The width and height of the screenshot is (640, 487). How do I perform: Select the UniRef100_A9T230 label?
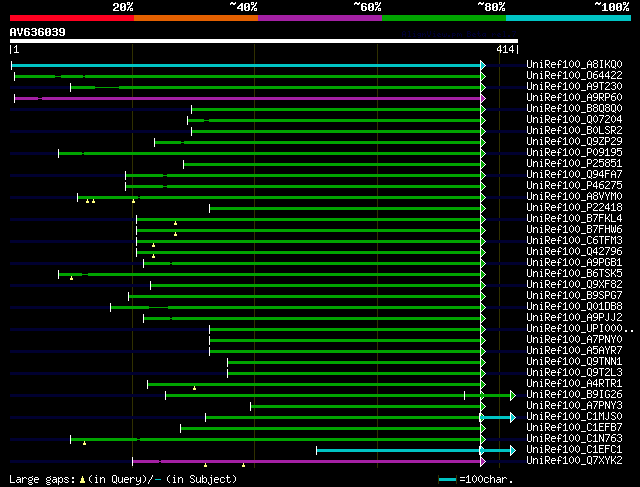574,87
